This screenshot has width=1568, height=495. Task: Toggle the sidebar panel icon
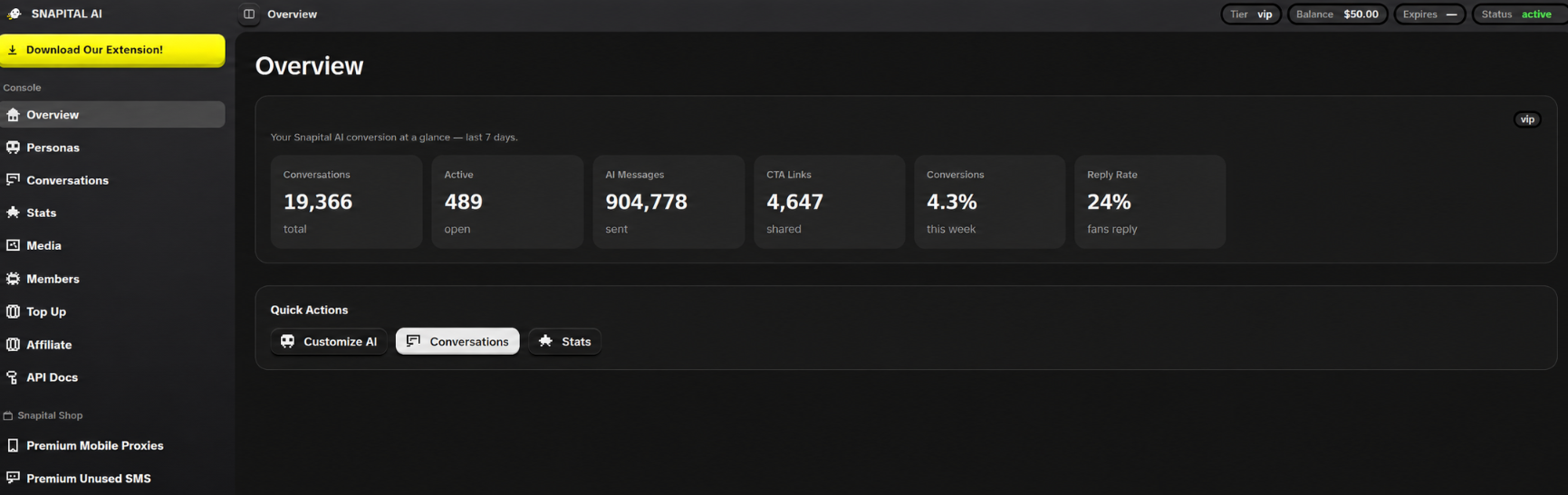click(x=249, y=14)
